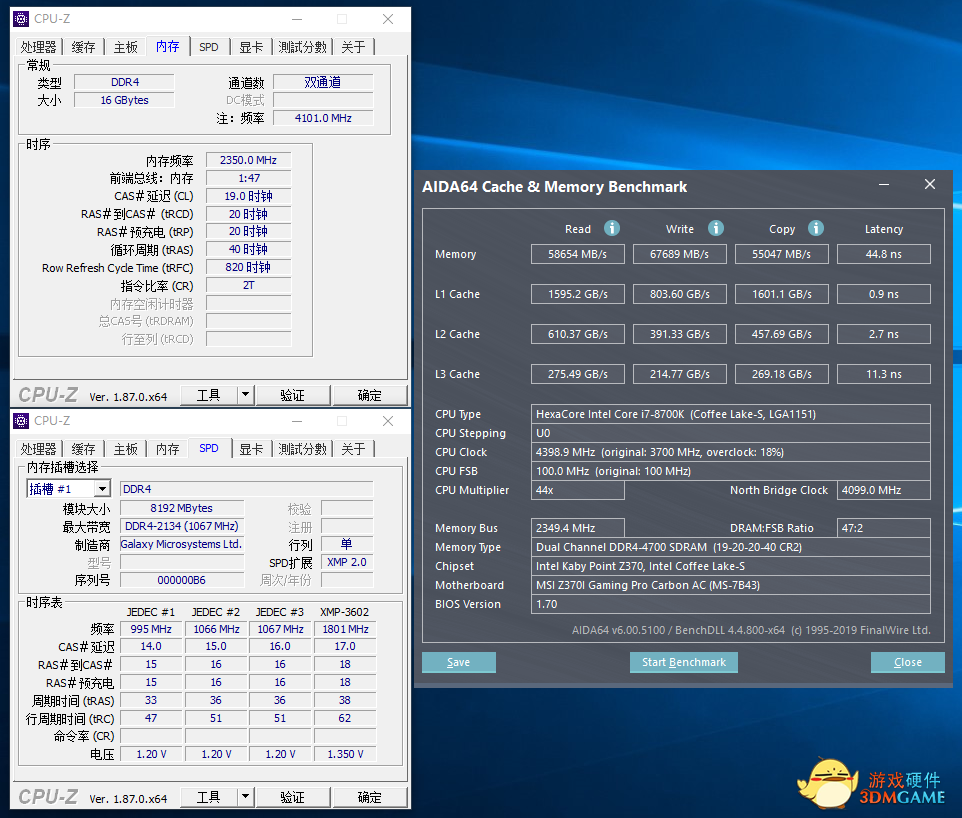The image size is (962, 818).
Task: Click the Memory Bus 2349.4 MHz field
Action: pyautogui.click(x=577, y=528)
